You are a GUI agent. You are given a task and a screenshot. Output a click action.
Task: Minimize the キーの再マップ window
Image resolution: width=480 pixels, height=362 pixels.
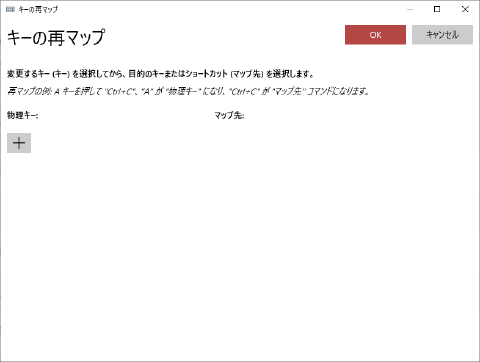coord(410,9)
